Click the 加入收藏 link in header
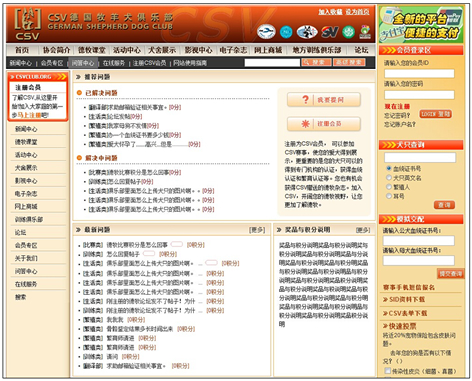The height and width of the screenshot is (381, 472). [x=330, y=12]
